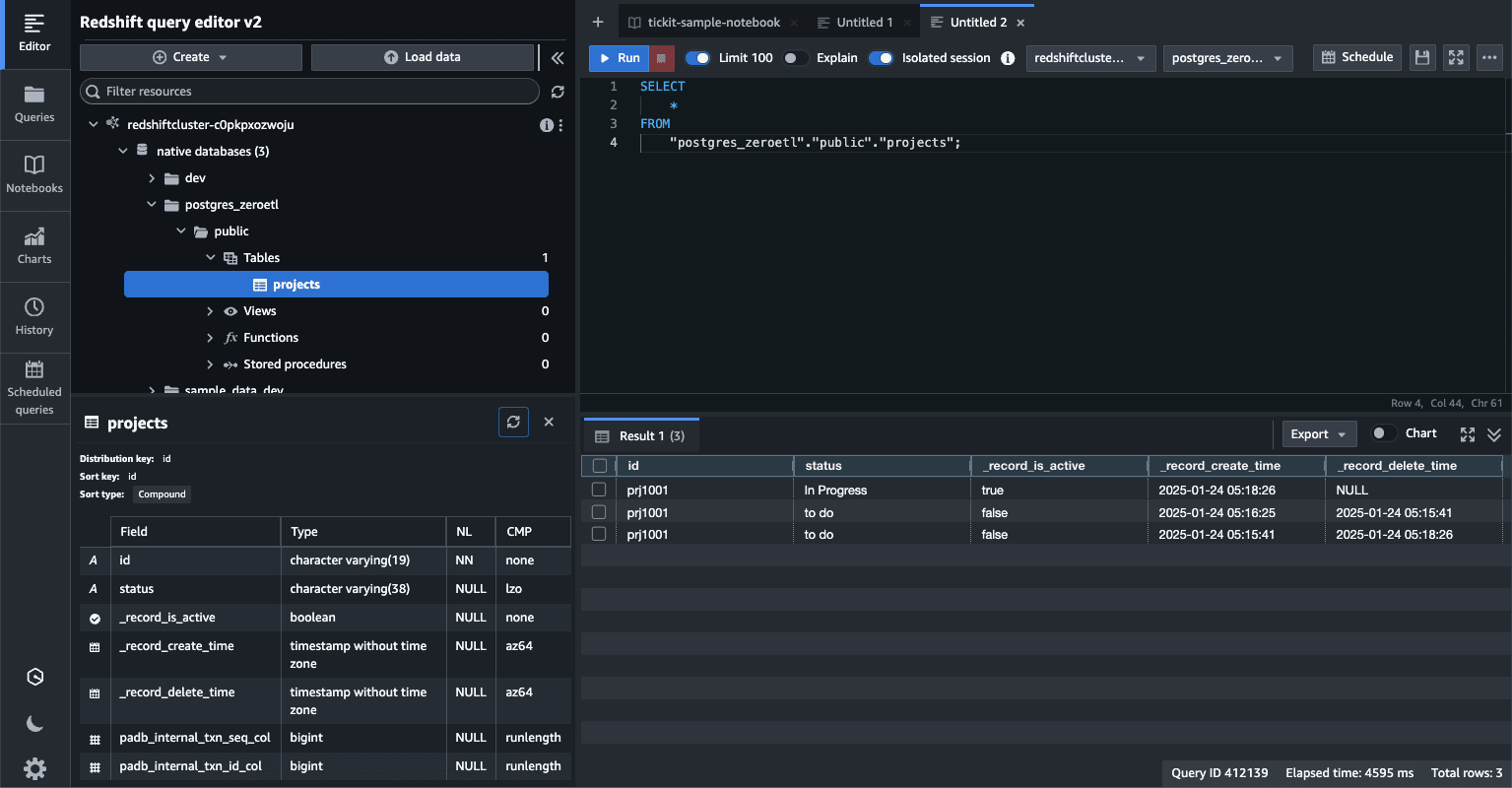Image resolution: width=1512 pixels, height=788 pixels.
Task: Toggle the Explain switch
Action: click(796, 58)
